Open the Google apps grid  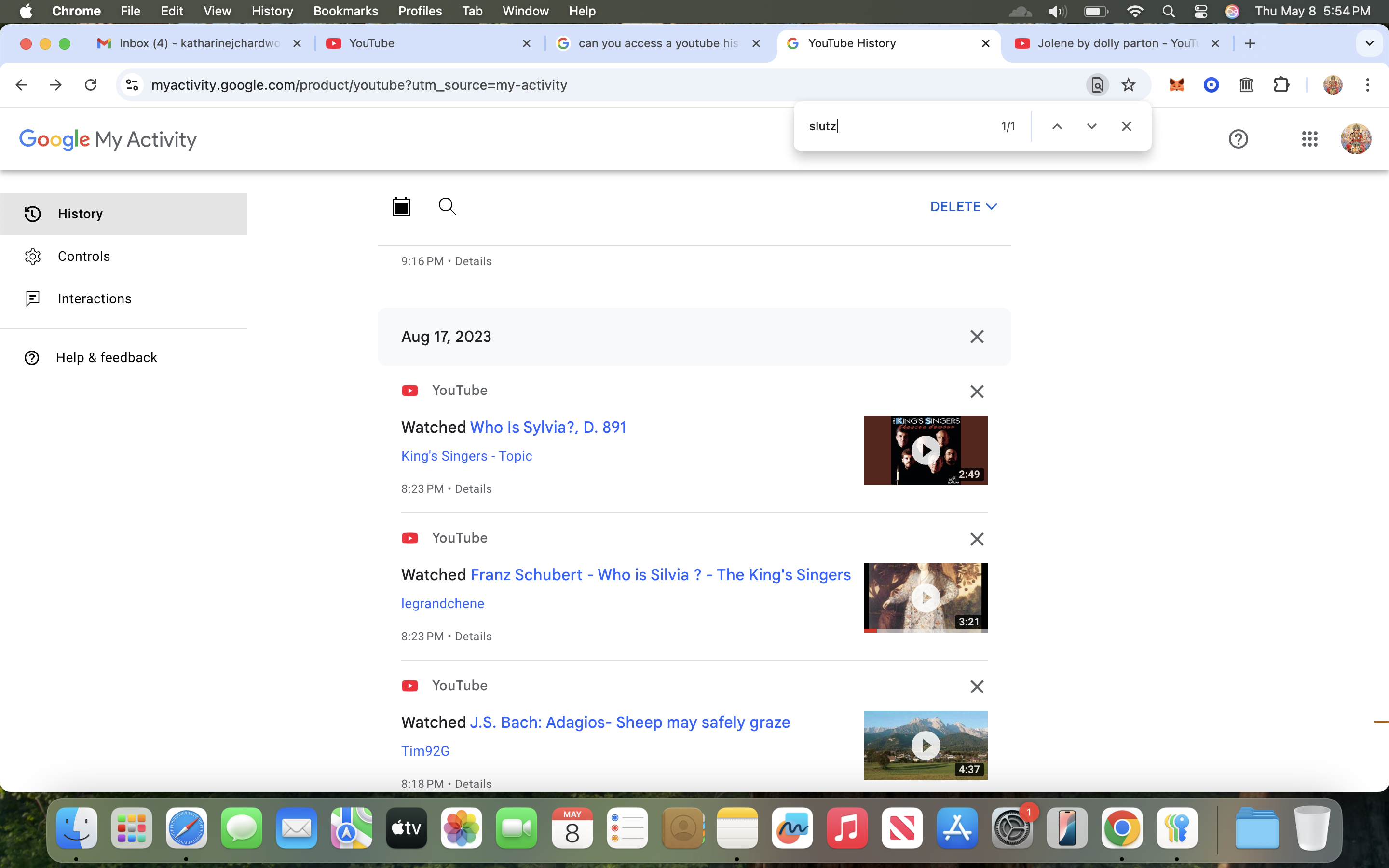pos(1309,139)
